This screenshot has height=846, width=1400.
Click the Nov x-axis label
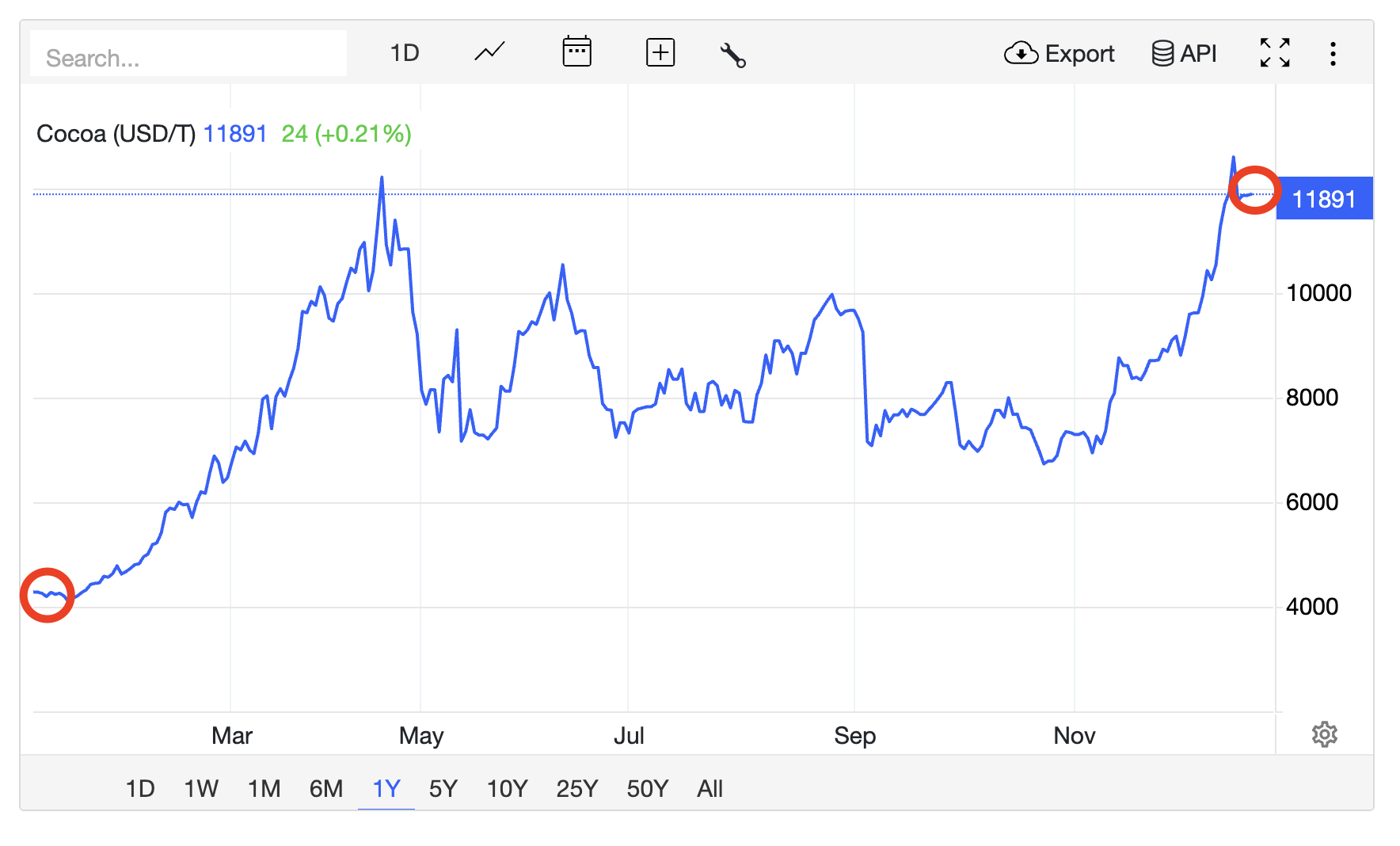(x=1075, y=736)
